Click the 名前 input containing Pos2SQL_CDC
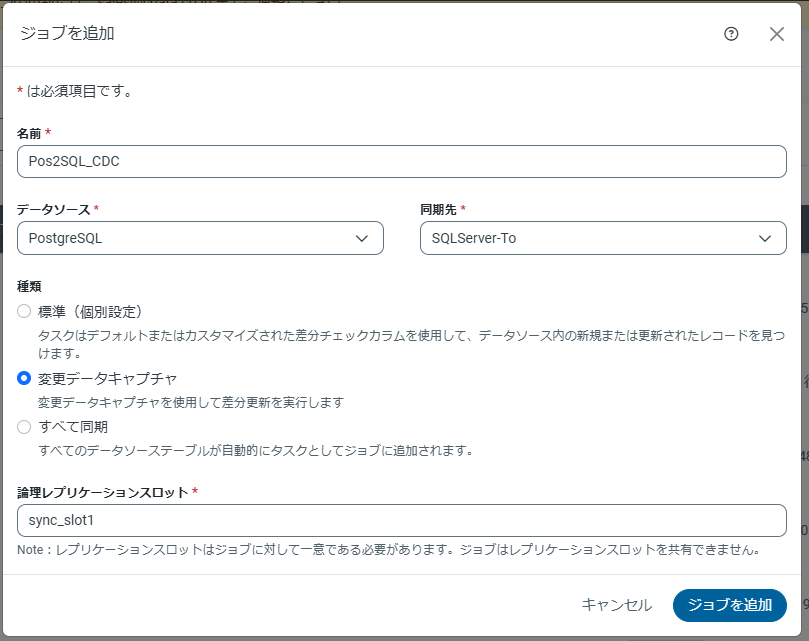Viewport: 809px width, 641px height. (x=401, y=162)
